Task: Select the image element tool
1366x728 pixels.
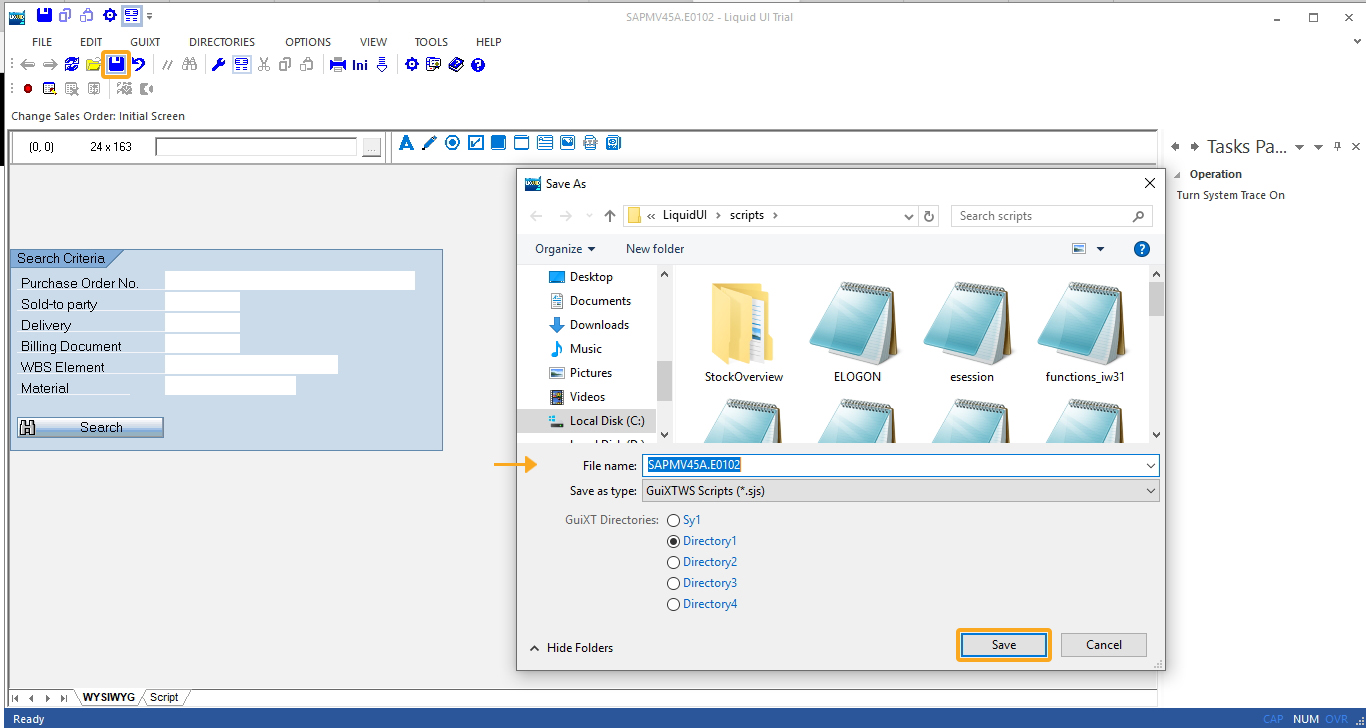Action: (x=568, y=143)
